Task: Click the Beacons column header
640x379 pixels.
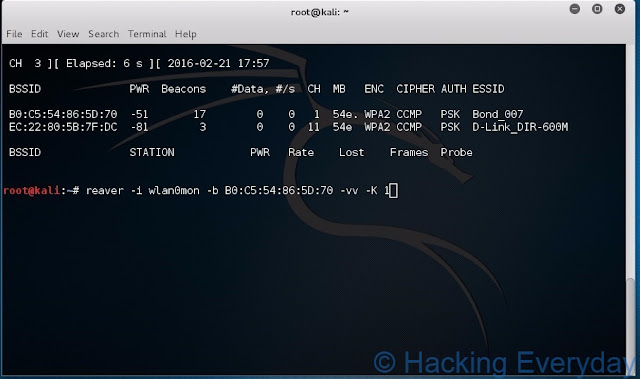Action: (x=183, y=89)
